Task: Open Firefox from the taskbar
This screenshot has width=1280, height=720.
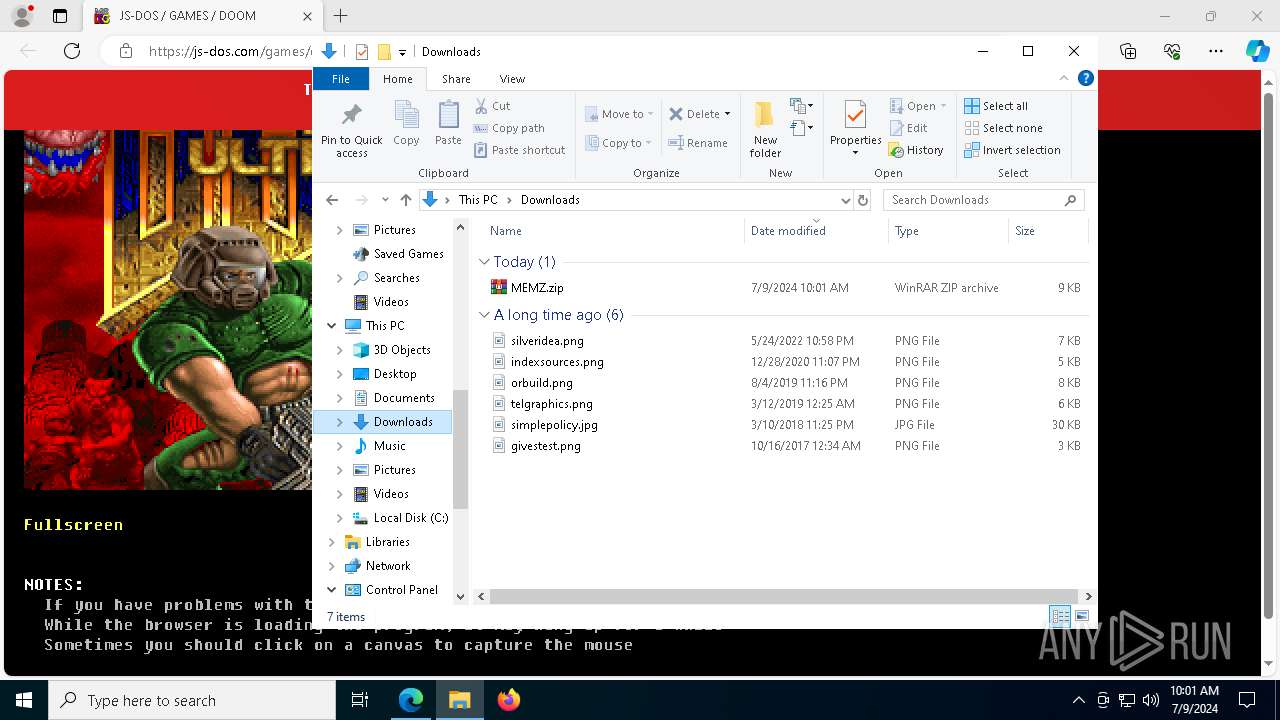Action: coord(509,700)
